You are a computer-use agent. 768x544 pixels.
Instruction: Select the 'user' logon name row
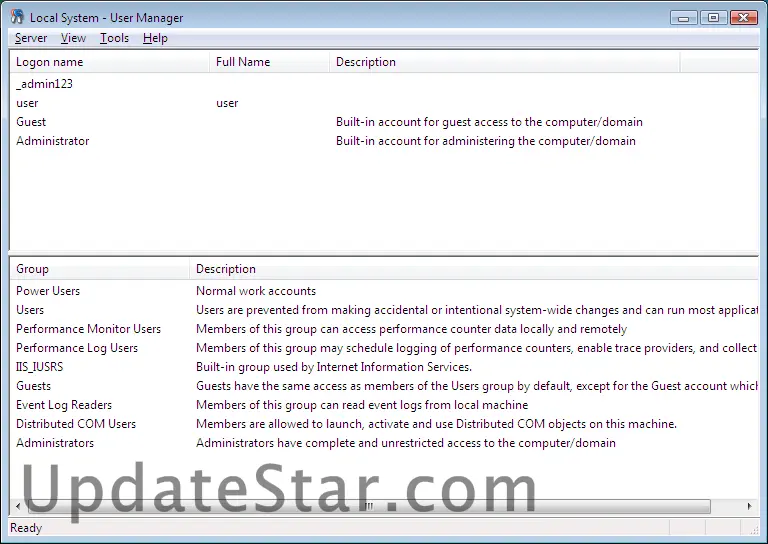pos(27,103)
